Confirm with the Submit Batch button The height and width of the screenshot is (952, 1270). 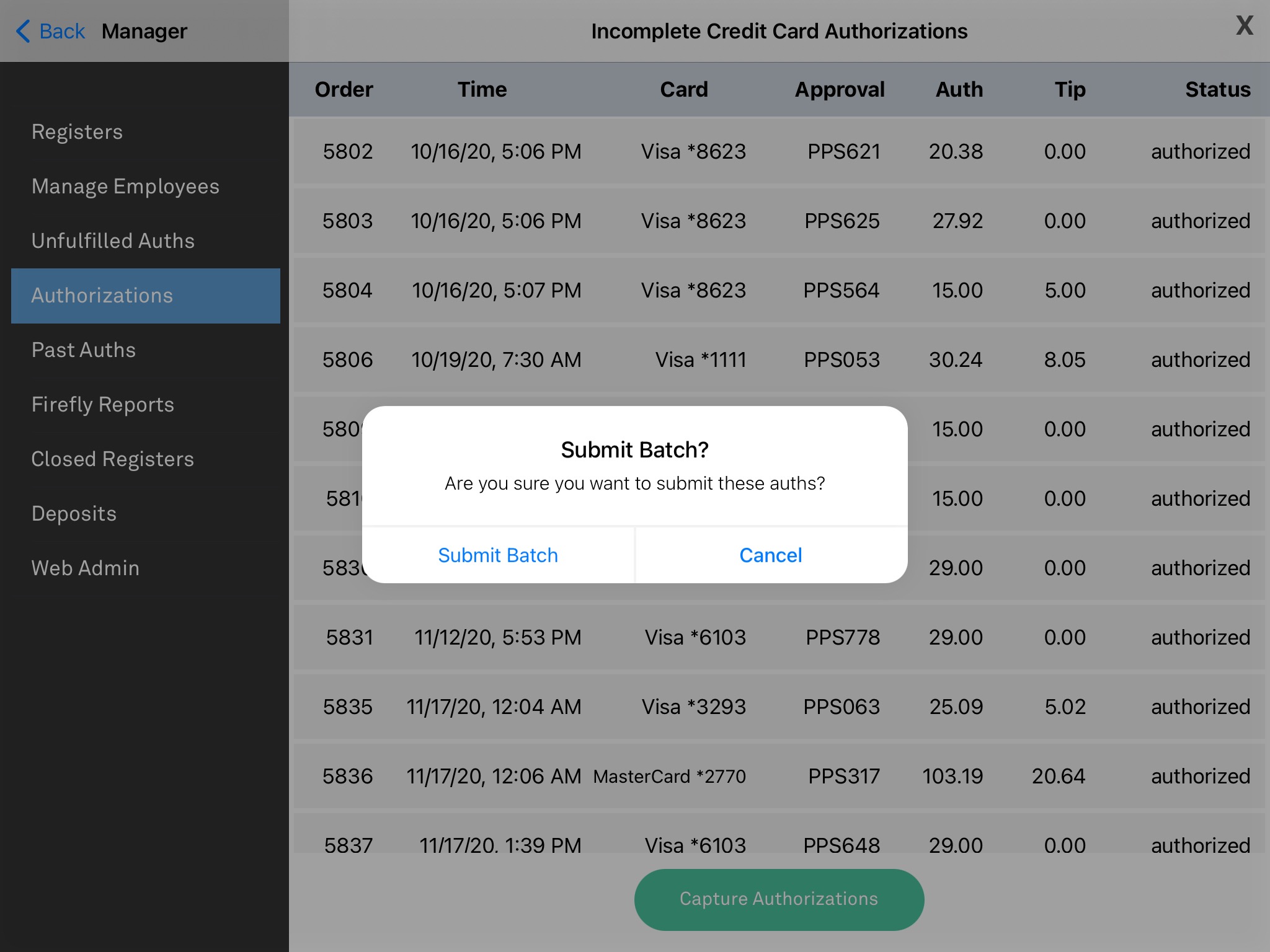coord(498,555)
